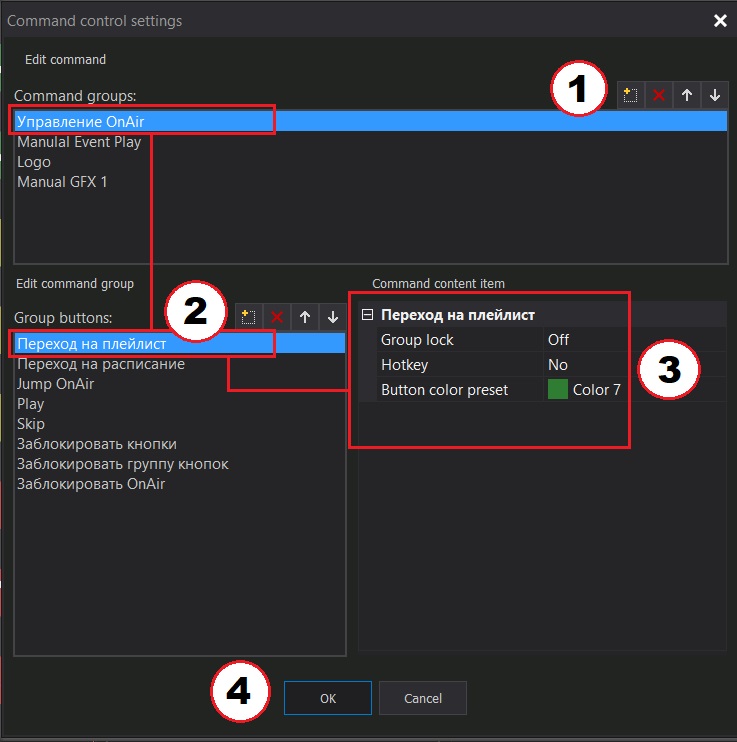Select the Skip group button
The height and width of the screenshot is (742, 737).
pyautogui.click(x=180, y=424)
